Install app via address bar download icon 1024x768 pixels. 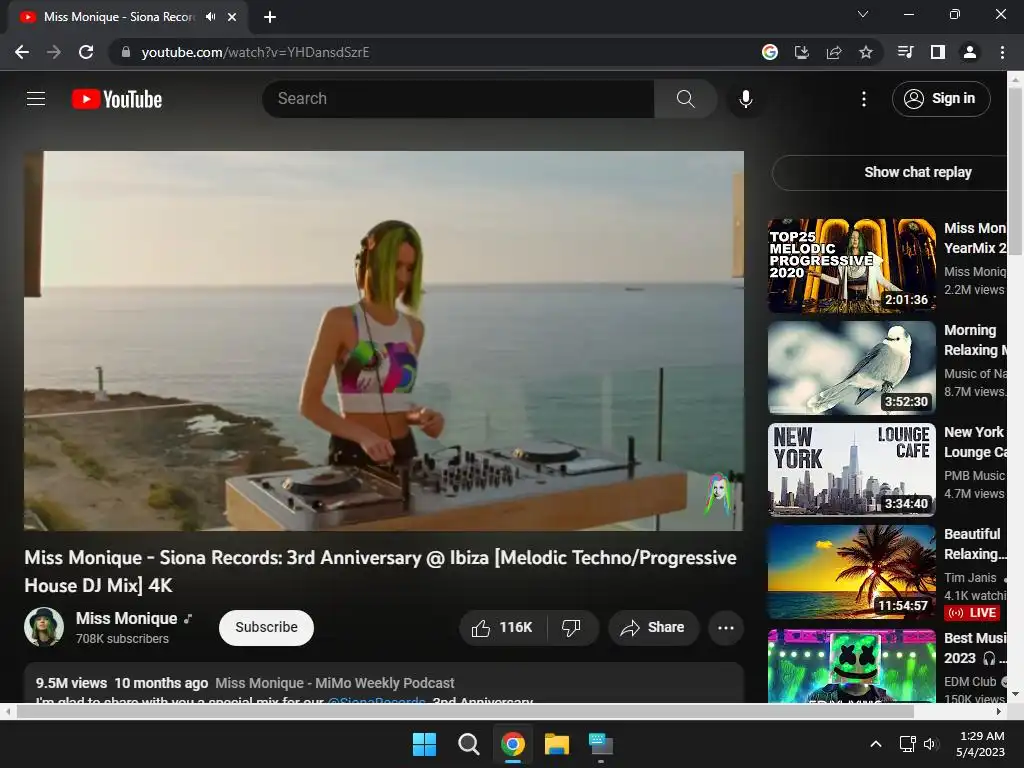pyautogui.click(x=801, y=52)
